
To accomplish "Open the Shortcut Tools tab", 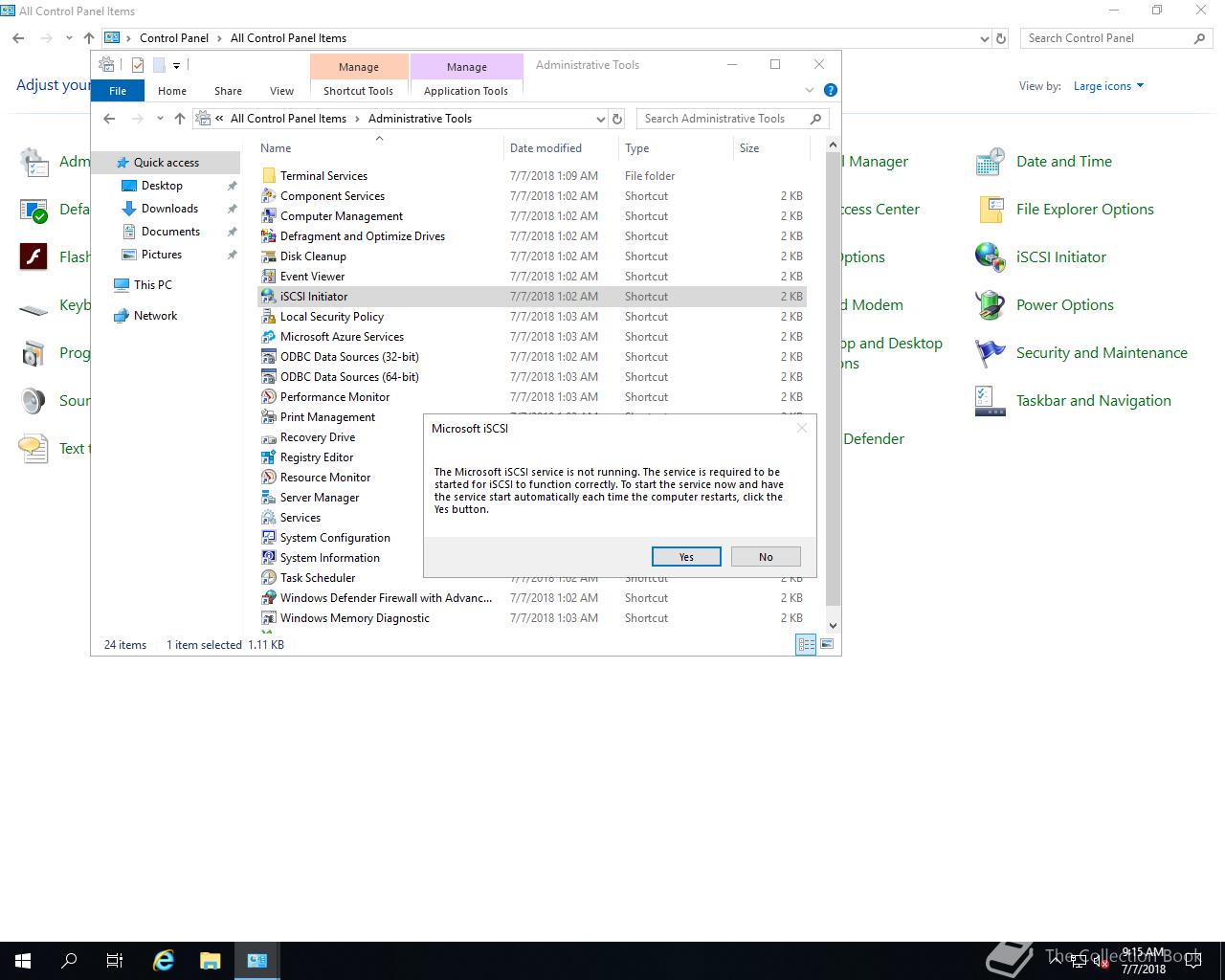I will 358,91.
